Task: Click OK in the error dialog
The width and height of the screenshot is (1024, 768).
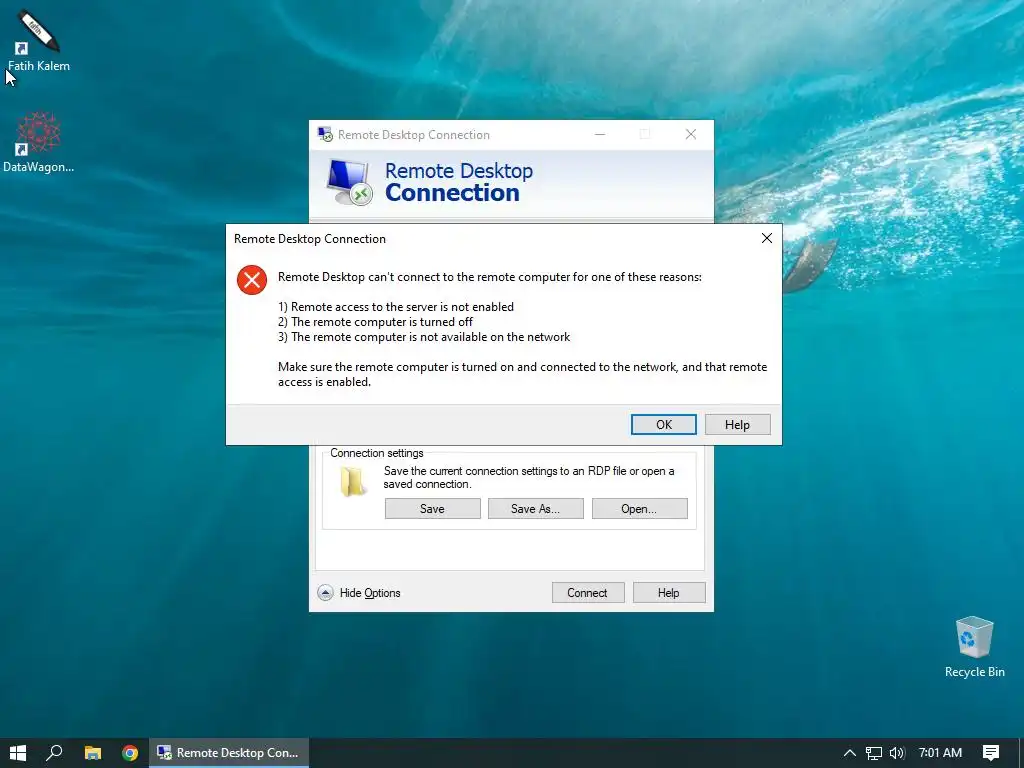Action: pos(664,424)
